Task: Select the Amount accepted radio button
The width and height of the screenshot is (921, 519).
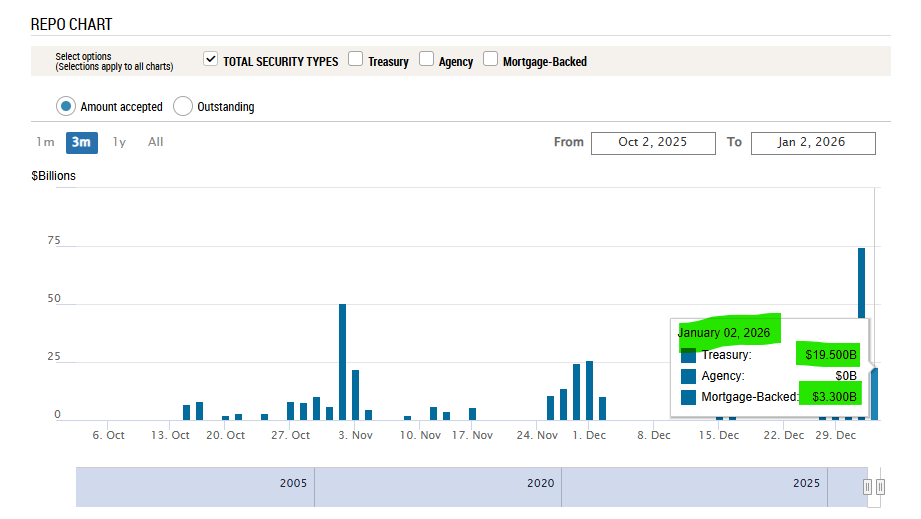Action: pos(66,106)
